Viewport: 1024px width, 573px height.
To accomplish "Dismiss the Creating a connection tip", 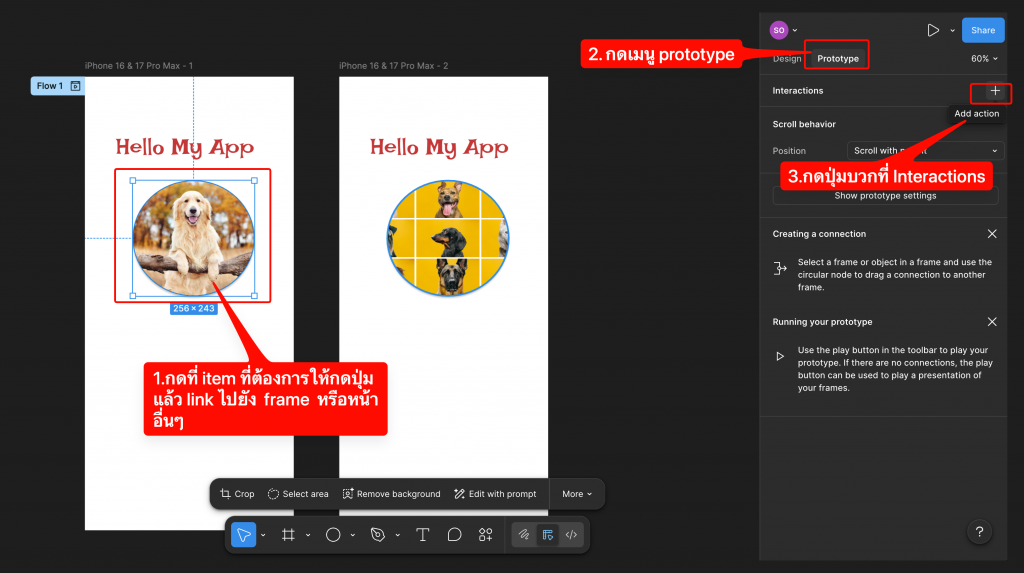I will [x=992, y=234].
